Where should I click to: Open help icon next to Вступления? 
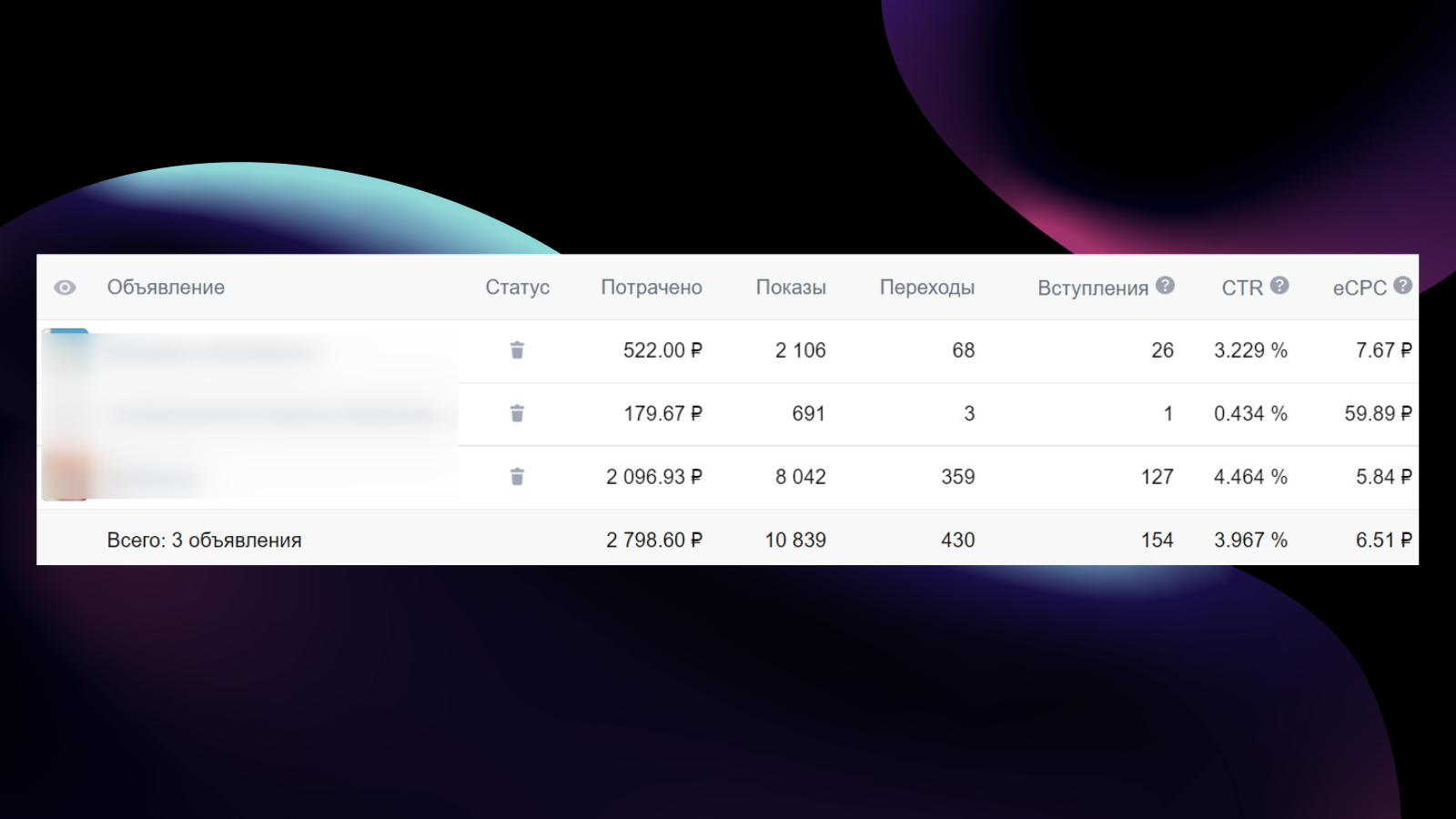(x=1165, y=286)
